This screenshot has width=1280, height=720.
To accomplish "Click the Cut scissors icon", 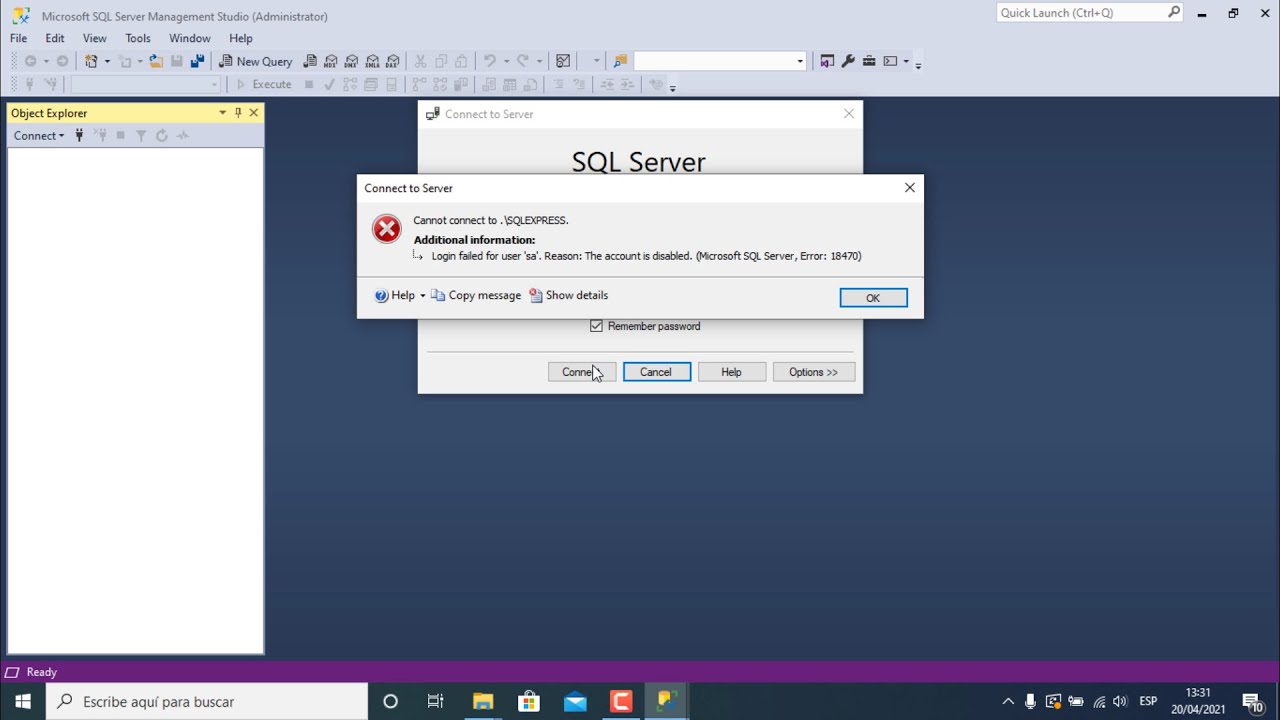I will 420,61.
